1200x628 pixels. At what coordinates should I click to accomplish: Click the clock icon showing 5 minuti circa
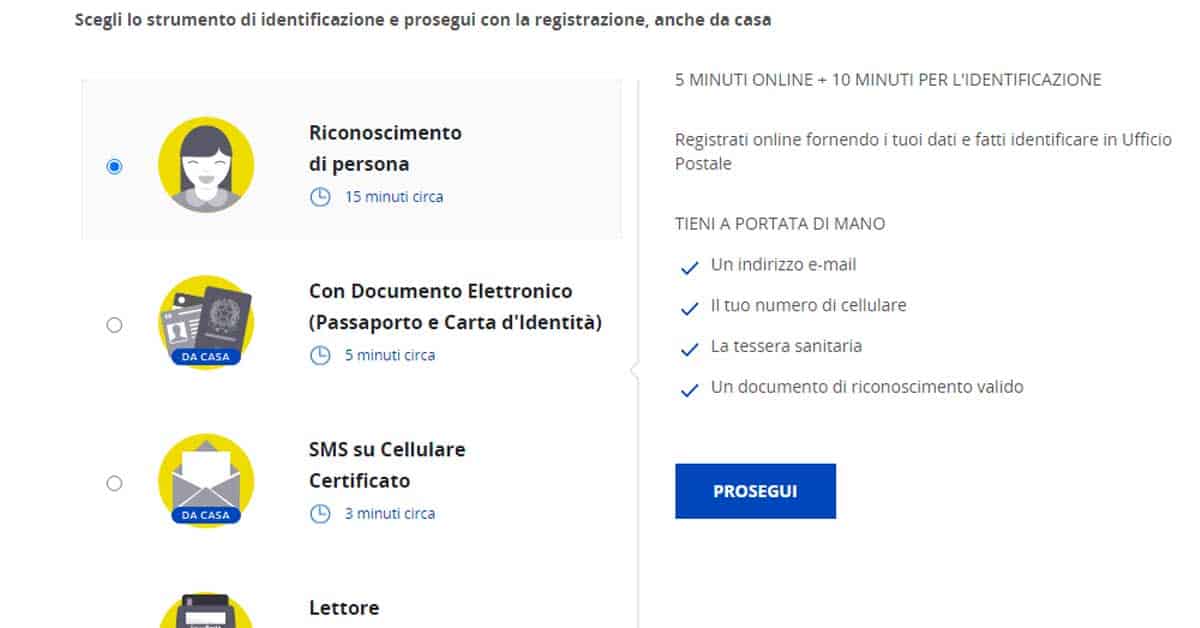coord(320,354)
